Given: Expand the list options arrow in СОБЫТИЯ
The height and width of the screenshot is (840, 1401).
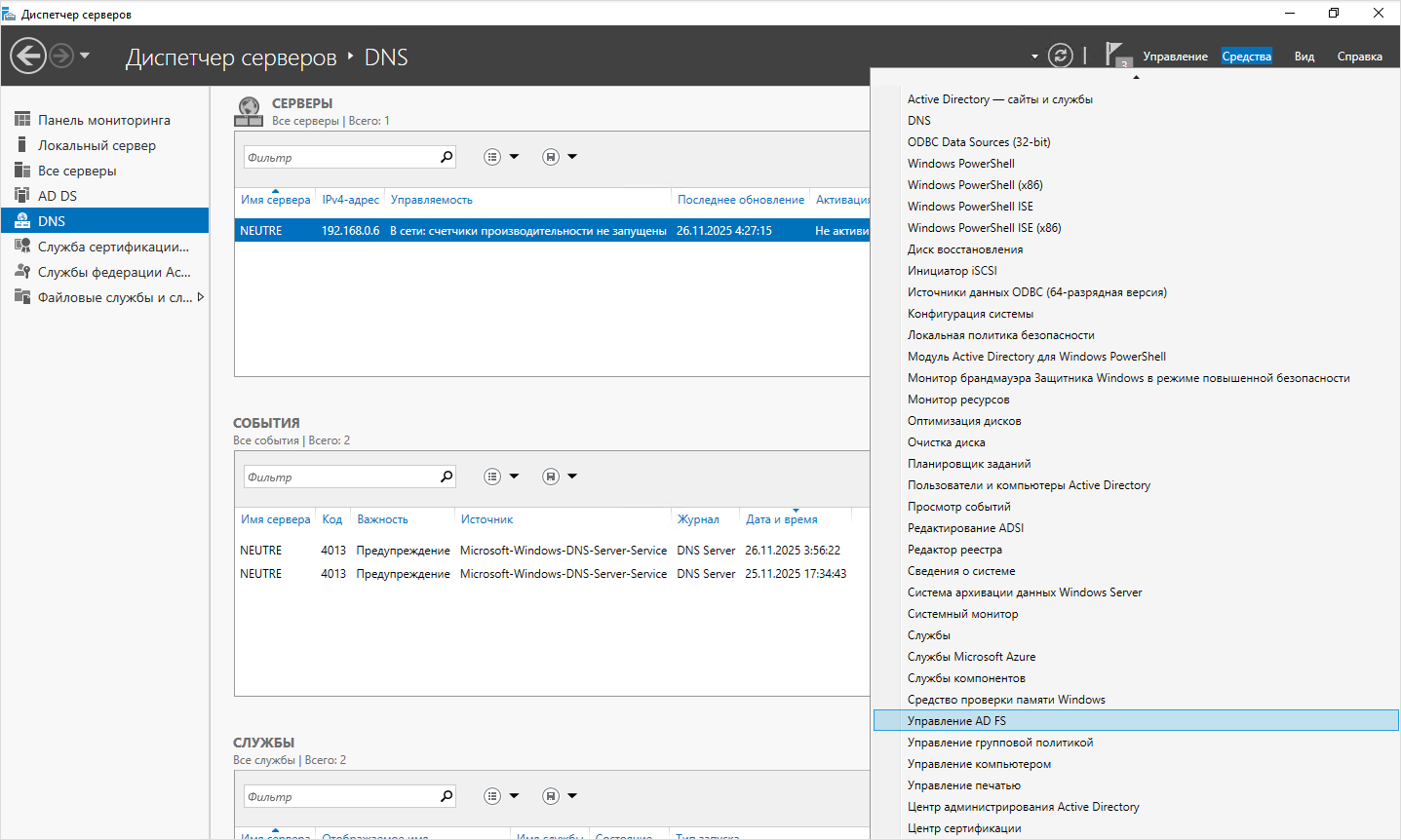Looking at the screenshot, I should click(x=514, y=477).
